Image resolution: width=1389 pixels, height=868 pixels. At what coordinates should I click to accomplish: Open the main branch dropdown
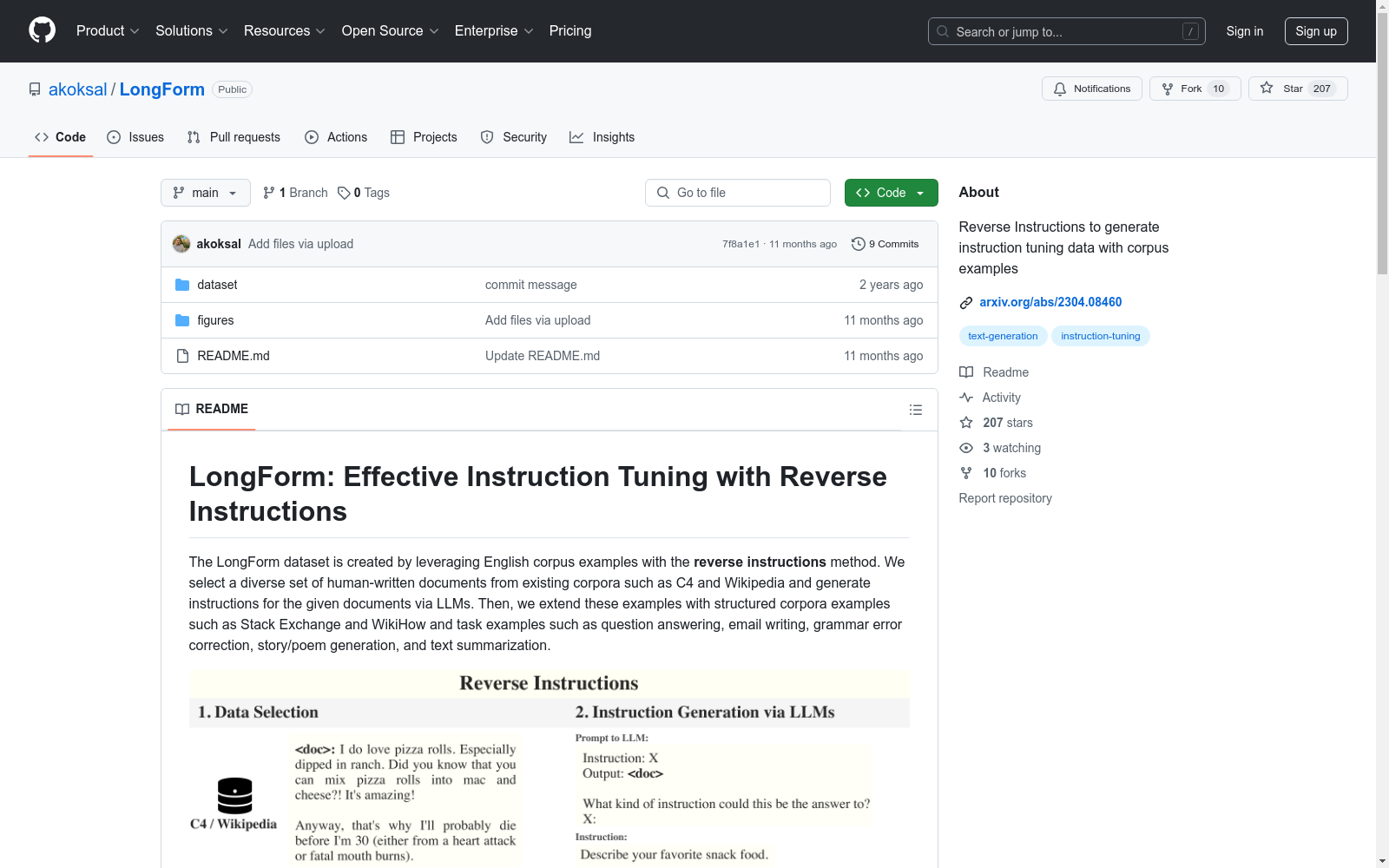coord(206,193)
